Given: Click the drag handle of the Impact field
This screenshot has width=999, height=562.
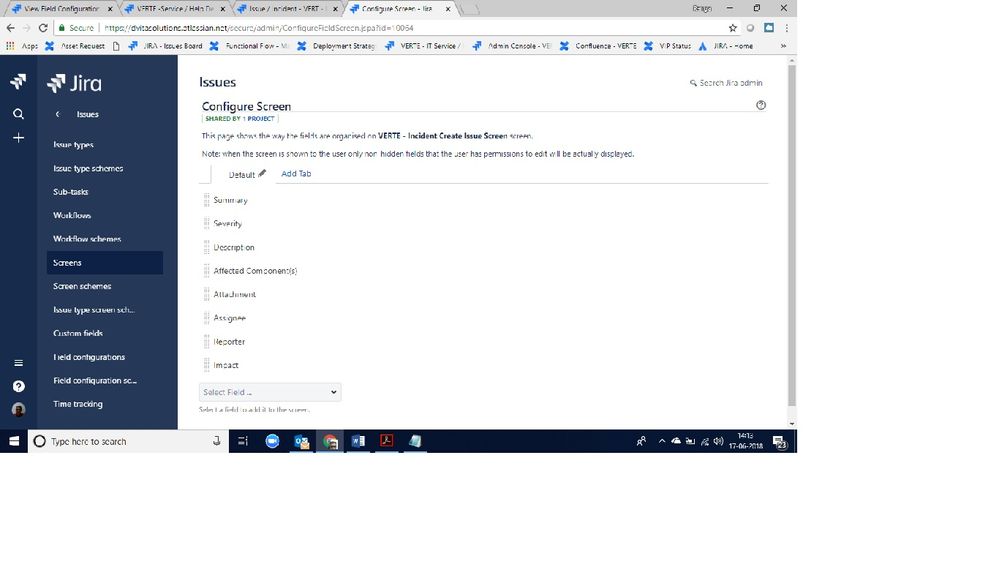Looking at the screenshot, I should click(206, 365).
